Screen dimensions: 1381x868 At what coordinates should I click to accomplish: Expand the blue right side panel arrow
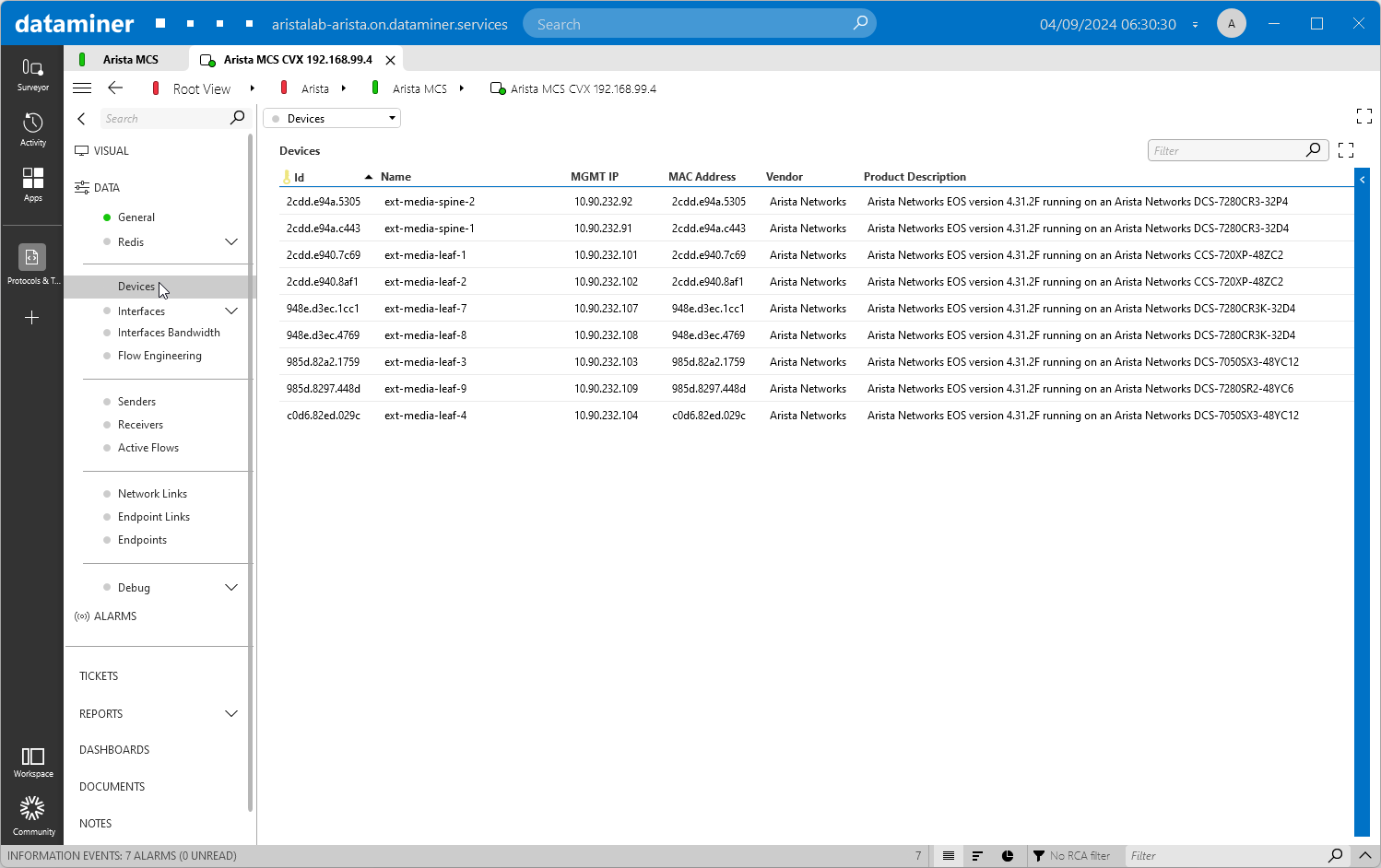tap(1362, 180)
